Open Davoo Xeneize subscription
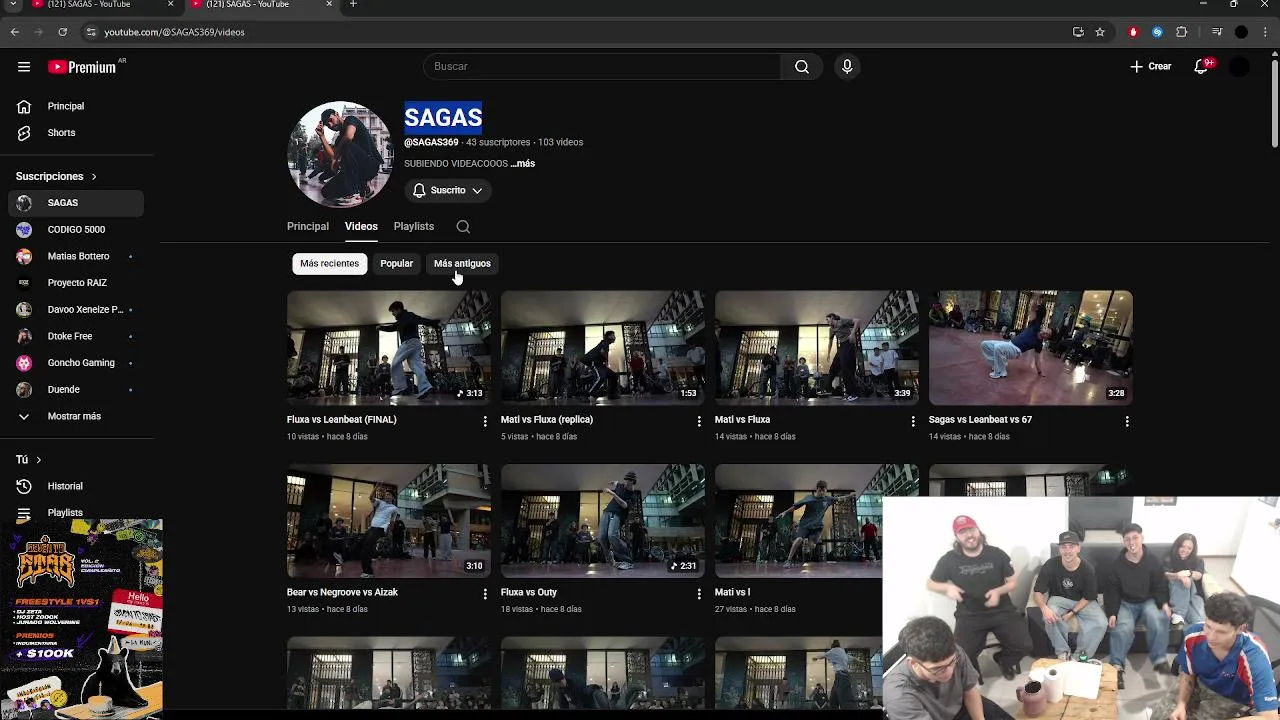 pos(76,310)
